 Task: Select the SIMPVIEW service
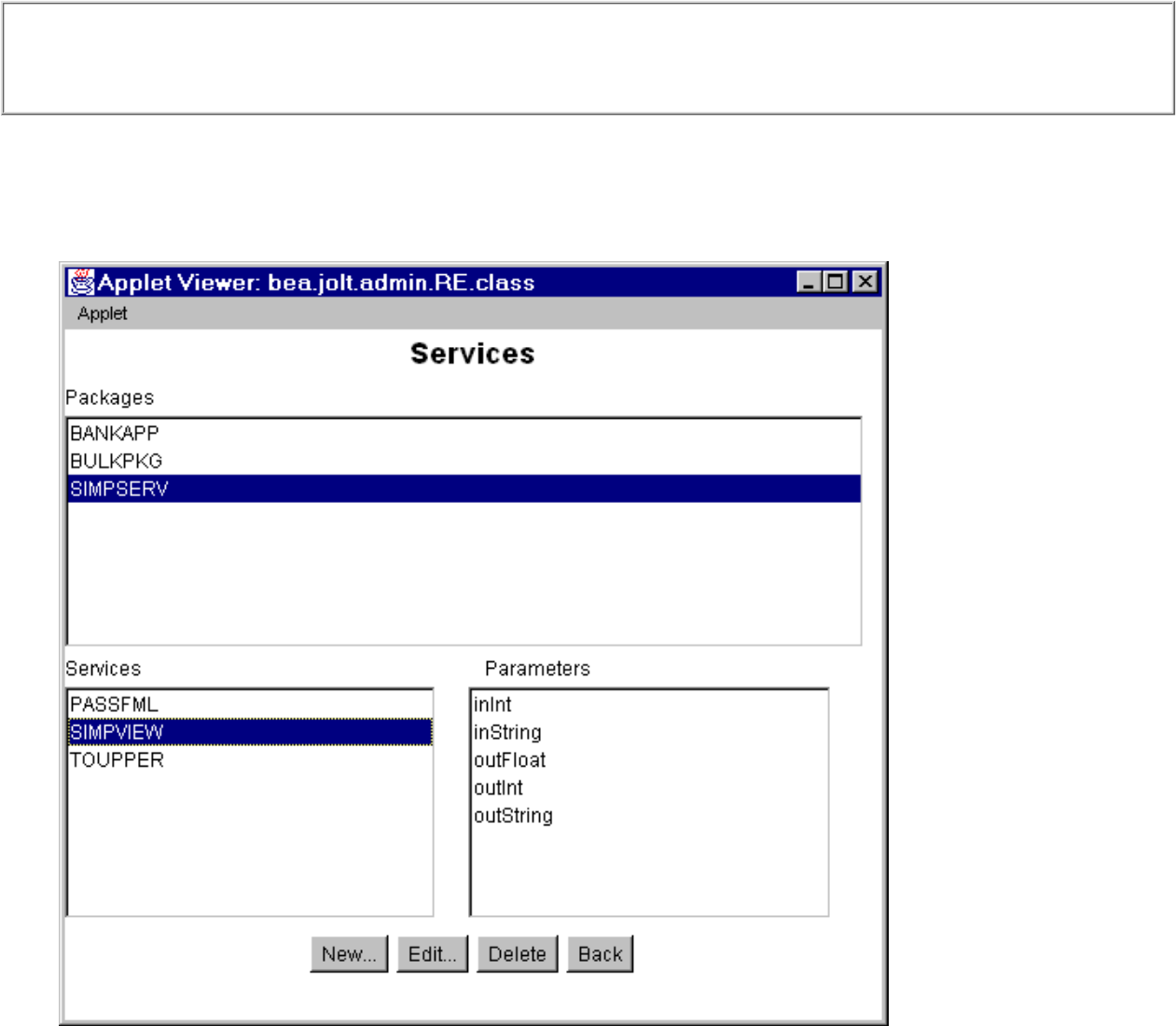(x=250, y=732)
